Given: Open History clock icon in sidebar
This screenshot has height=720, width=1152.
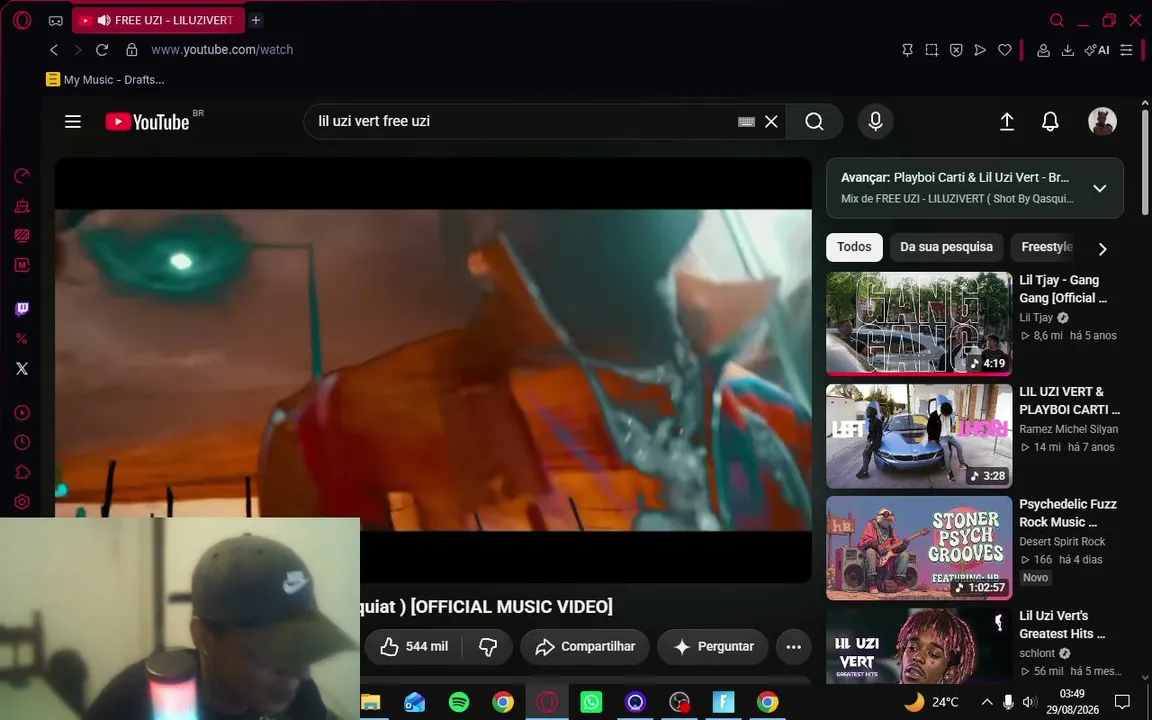Looking at the screenshot, I should click(22, 442).
